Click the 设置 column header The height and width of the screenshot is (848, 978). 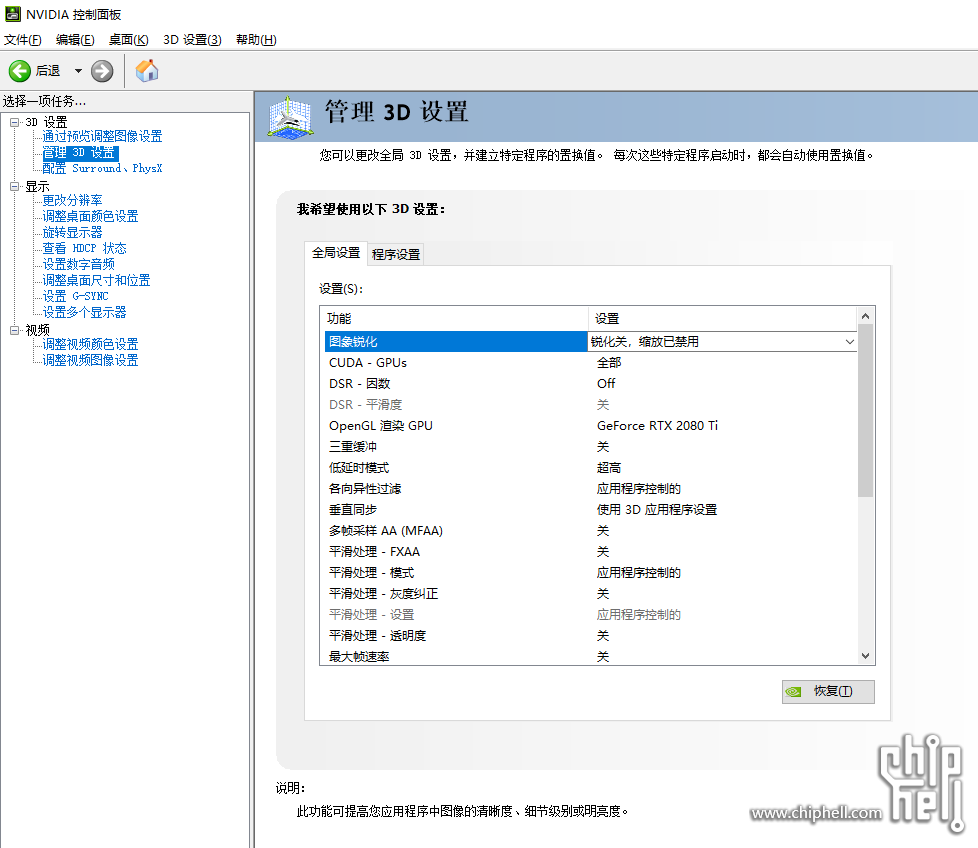point(723,319)
